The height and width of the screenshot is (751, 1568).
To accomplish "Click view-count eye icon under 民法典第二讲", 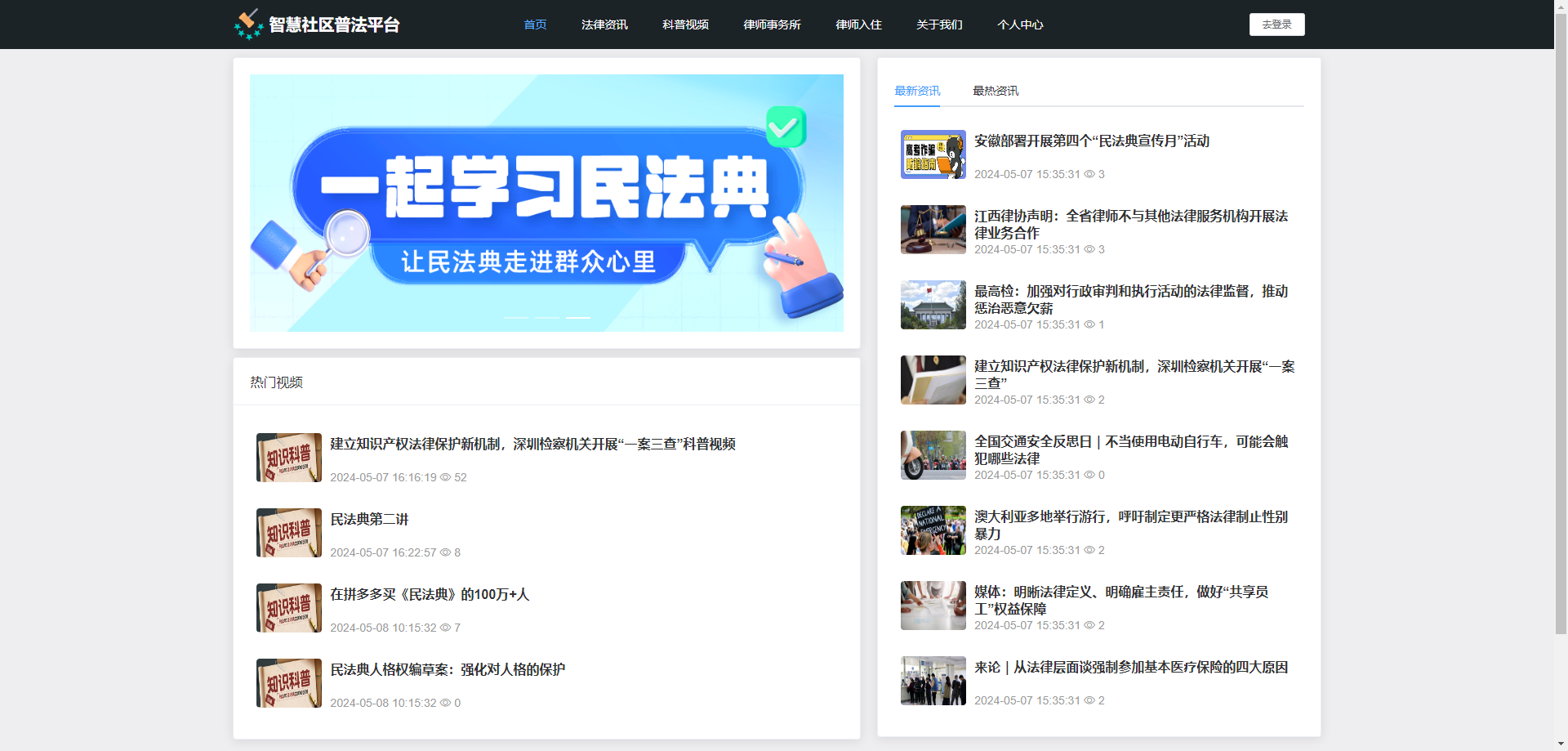I will (445, 552).
